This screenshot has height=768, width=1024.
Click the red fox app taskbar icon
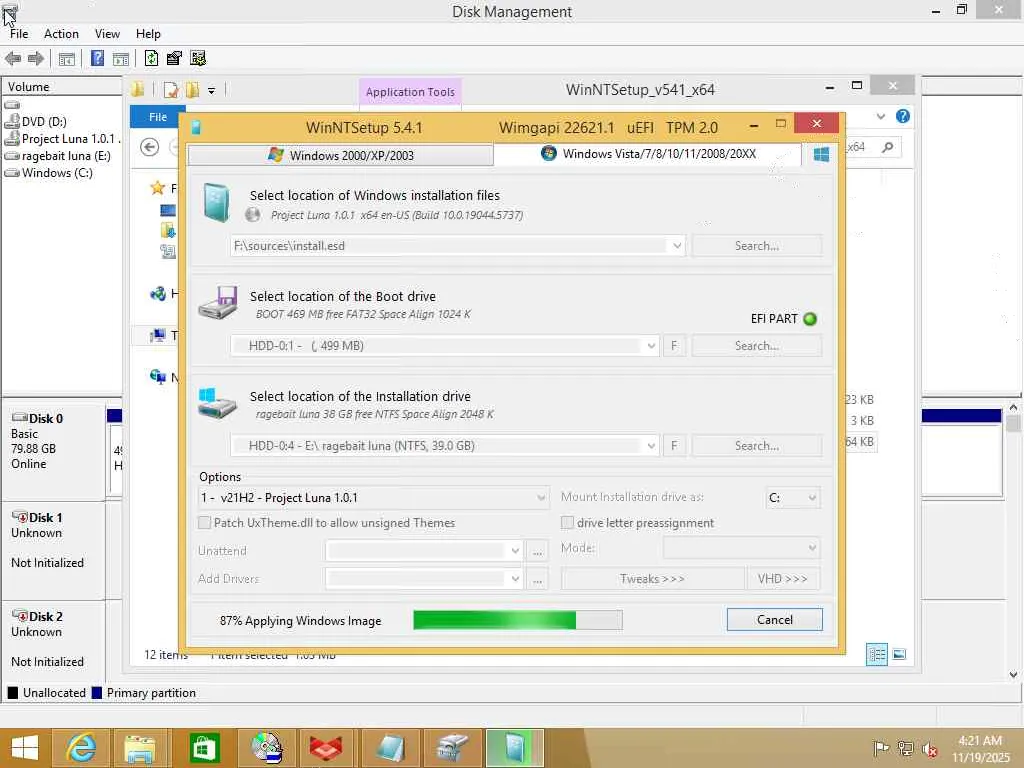point(326,748)
